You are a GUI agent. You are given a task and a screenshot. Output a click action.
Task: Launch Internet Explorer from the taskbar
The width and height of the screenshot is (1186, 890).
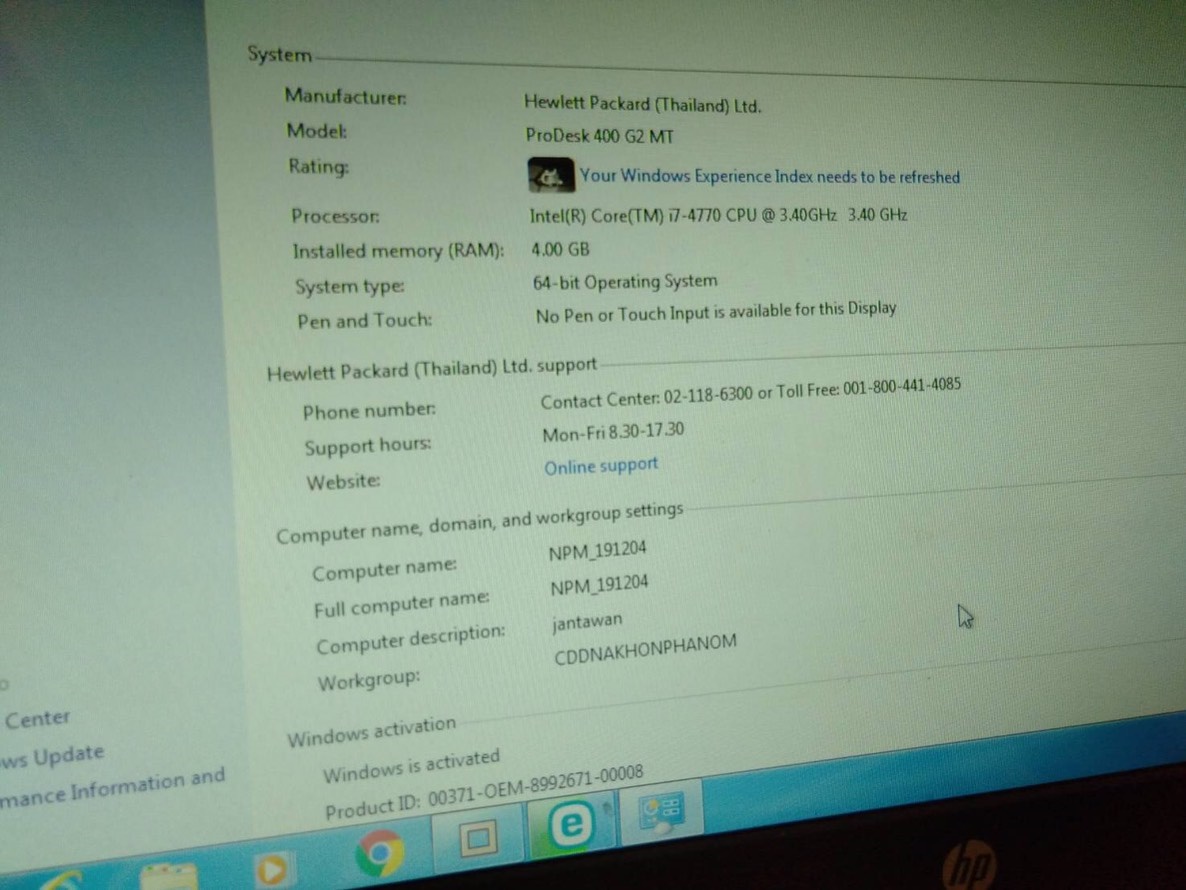(x=62, y=882)
